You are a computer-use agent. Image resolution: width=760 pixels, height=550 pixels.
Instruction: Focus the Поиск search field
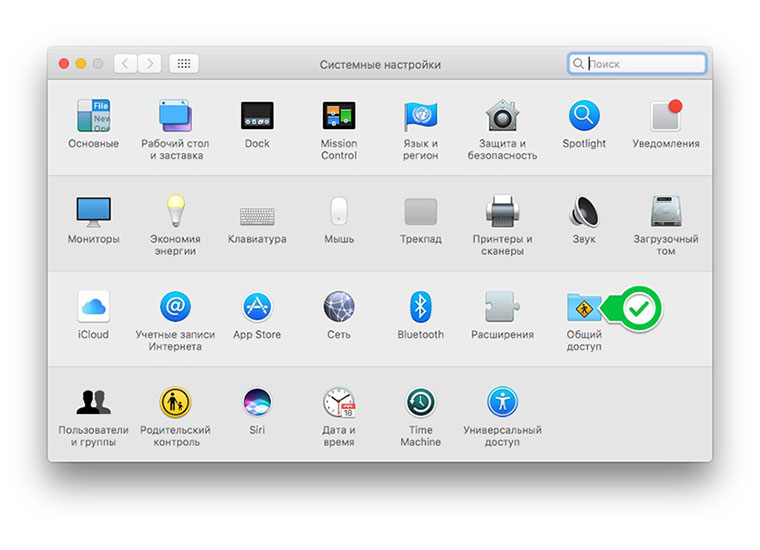(637, 63)
